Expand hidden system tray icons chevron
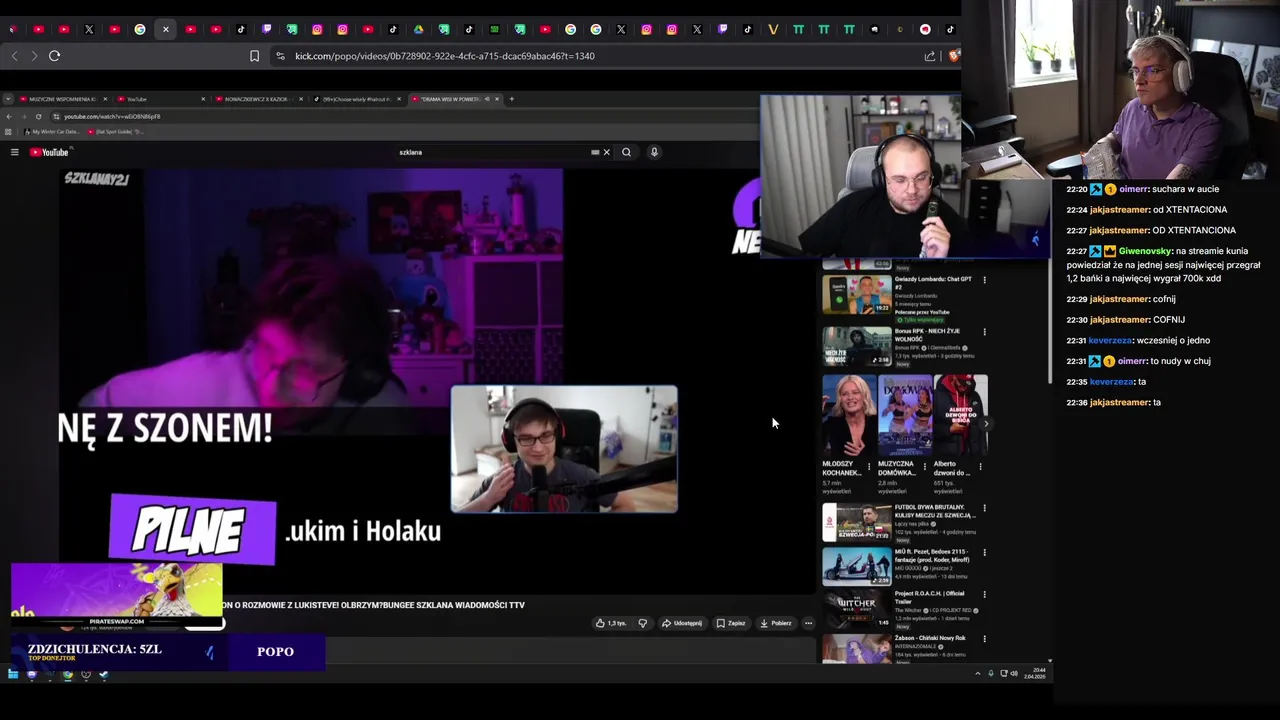 (x=978, y=673)
